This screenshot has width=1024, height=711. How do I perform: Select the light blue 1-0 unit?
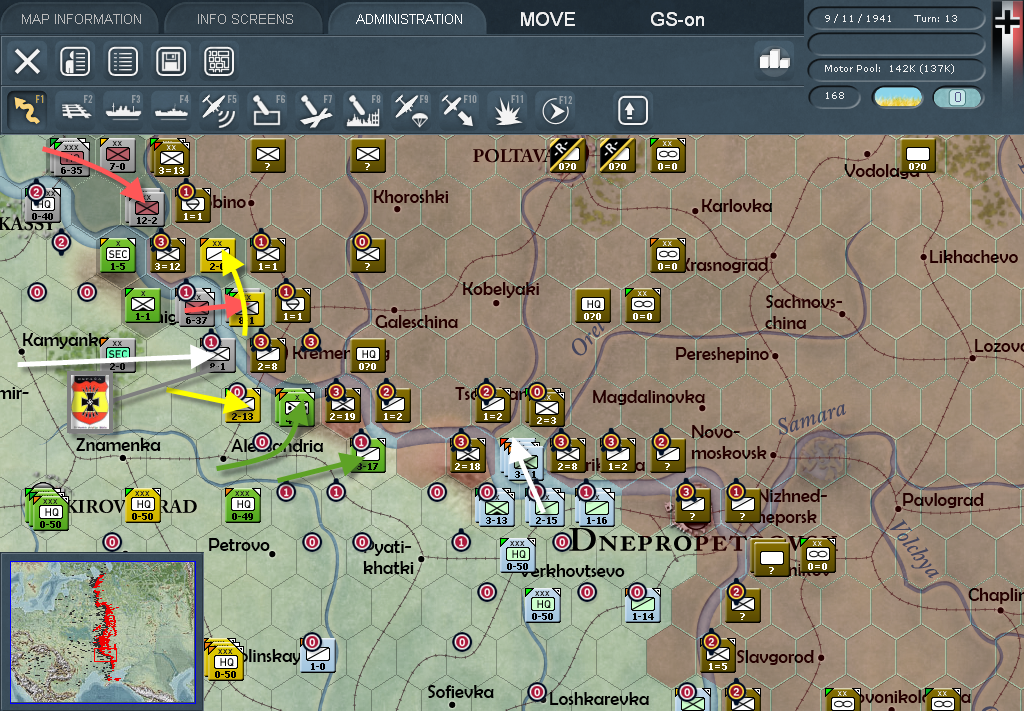tap(317, 654)
